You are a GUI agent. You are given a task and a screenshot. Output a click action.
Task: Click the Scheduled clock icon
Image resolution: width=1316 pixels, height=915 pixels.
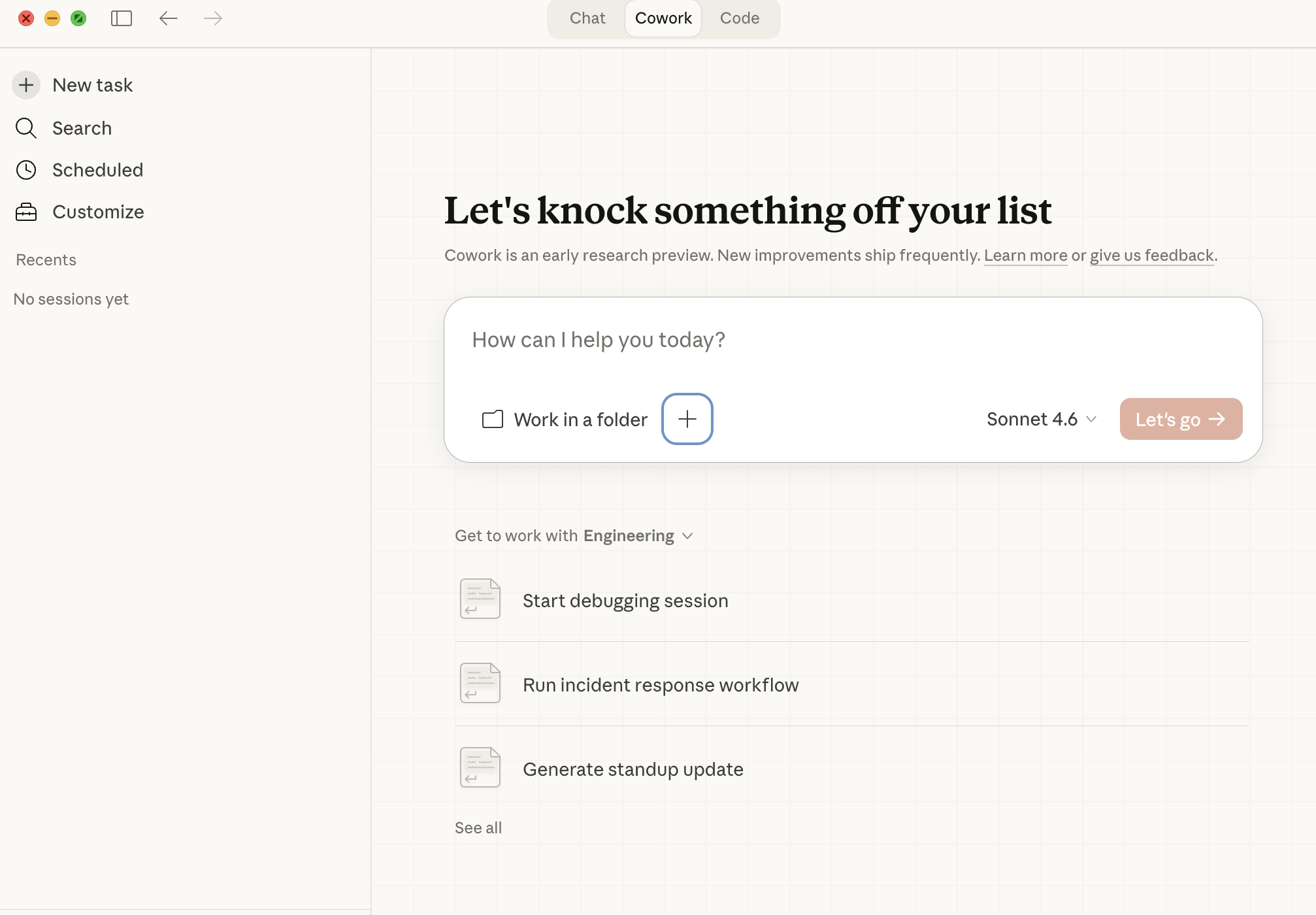pyautogui.click(x=26, y=170)
